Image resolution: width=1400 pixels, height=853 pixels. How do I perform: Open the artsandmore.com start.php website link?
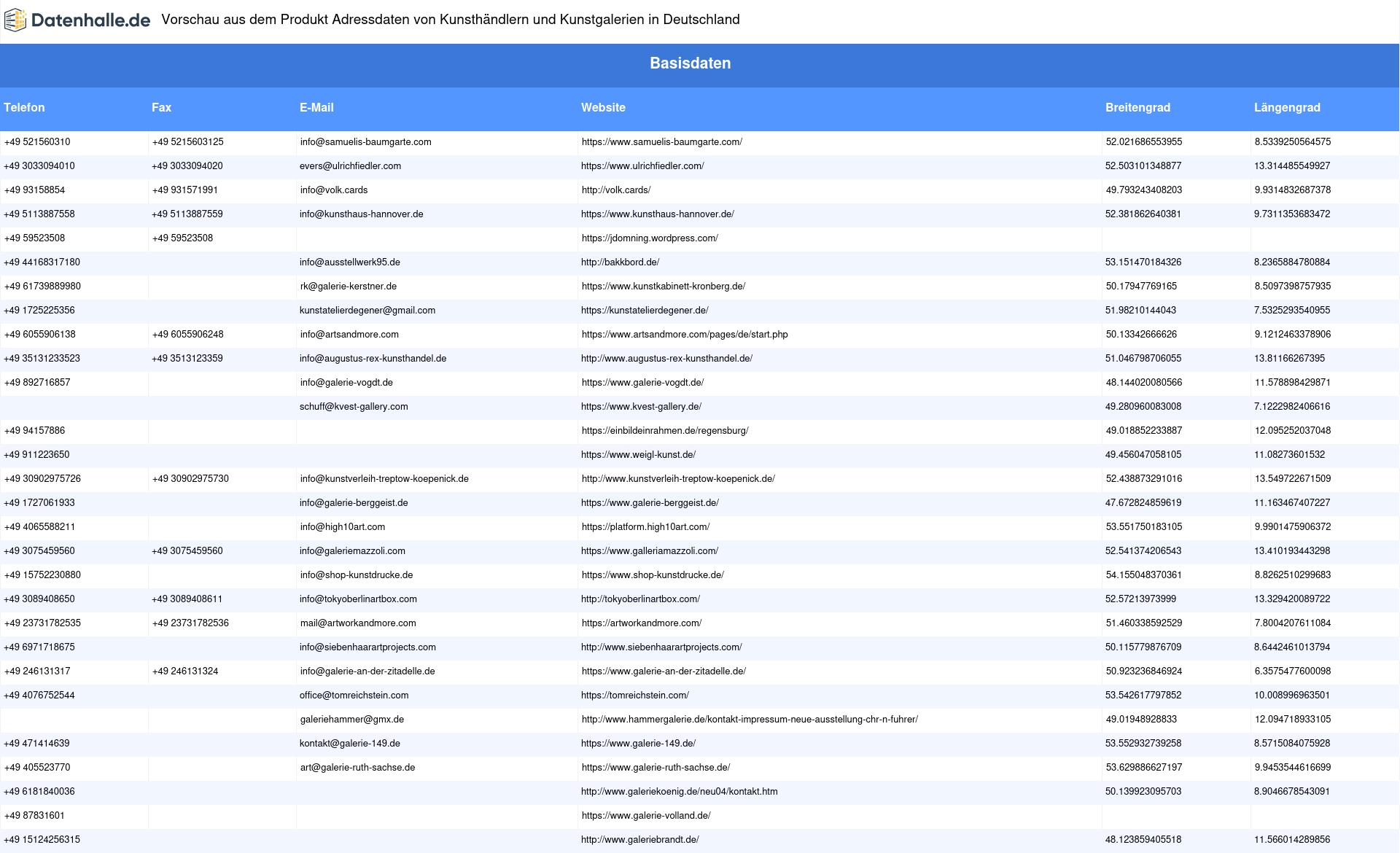pos(685,335)
